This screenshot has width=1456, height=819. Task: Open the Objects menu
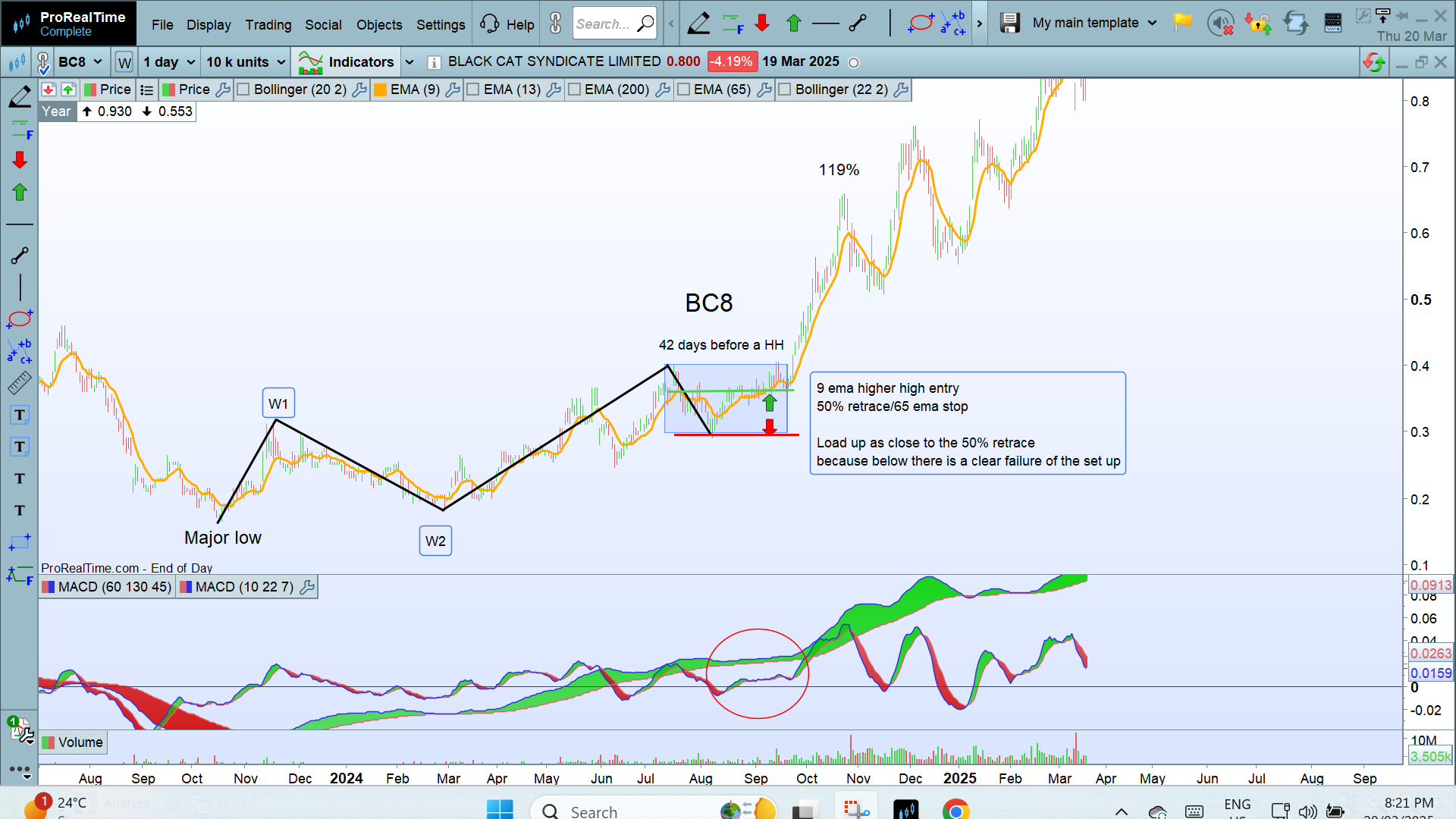tap(379, 24)
